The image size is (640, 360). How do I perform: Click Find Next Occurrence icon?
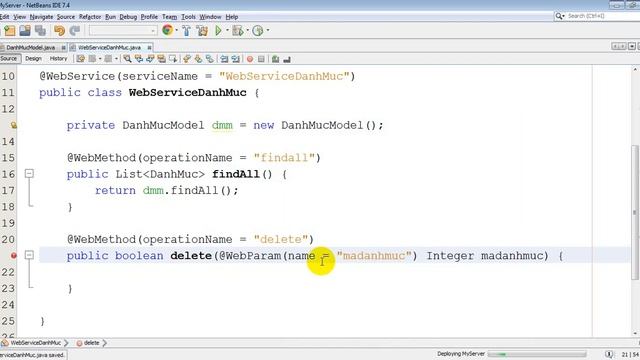(x=150, y=59)
